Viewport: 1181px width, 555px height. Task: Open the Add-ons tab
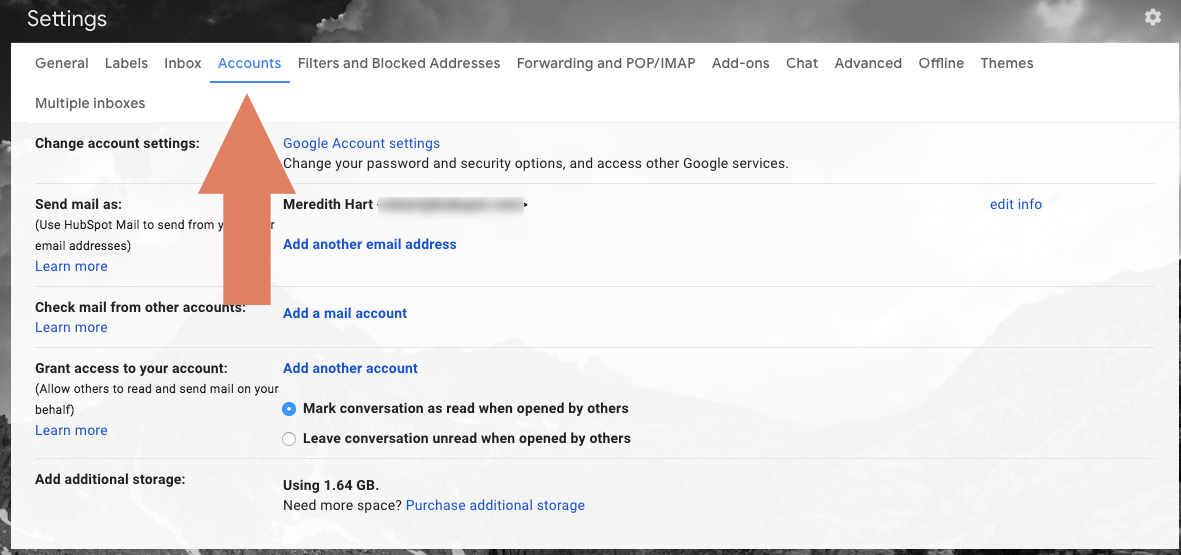point(741,63)
